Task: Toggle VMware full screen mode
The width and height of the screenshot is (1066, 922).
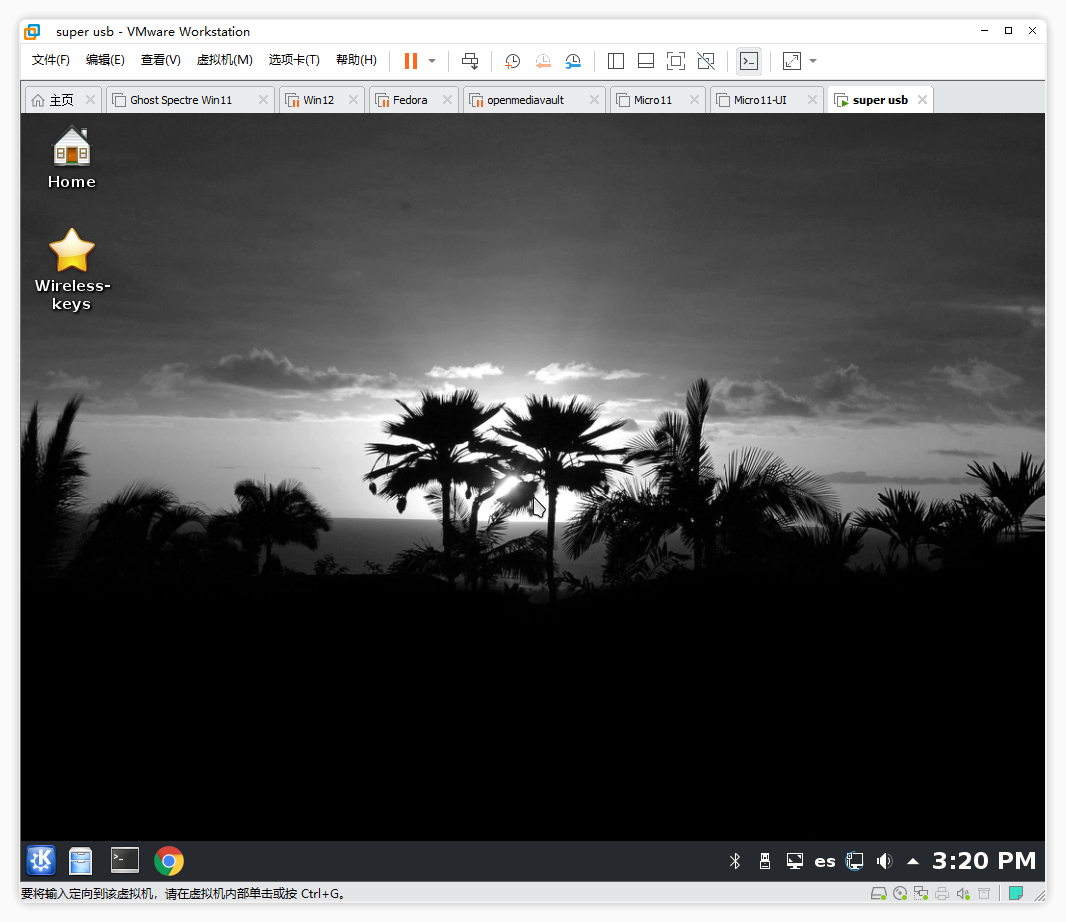Action: point(676,61)
